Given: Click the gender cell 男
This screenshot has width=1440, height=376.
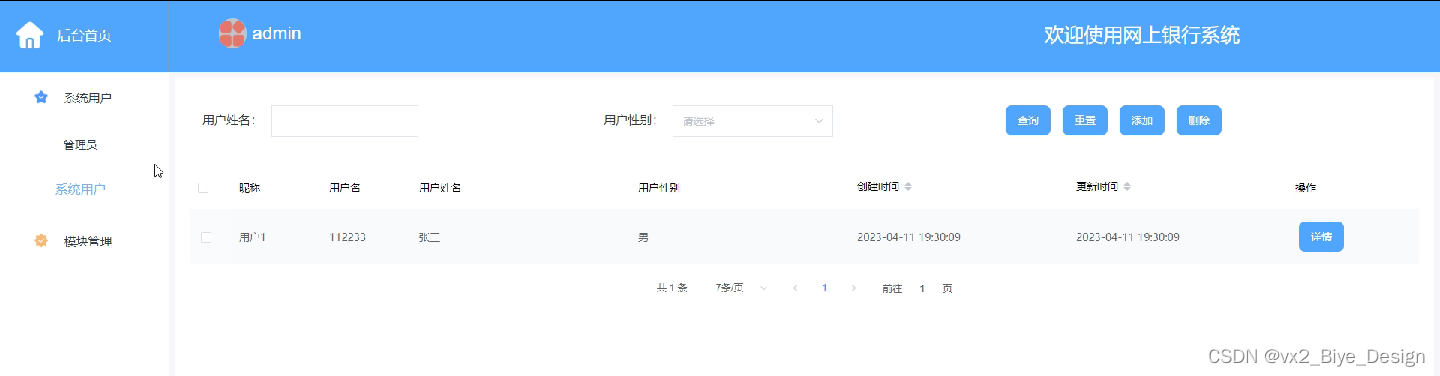Looking at the screenshot, I should click(643, 237).
